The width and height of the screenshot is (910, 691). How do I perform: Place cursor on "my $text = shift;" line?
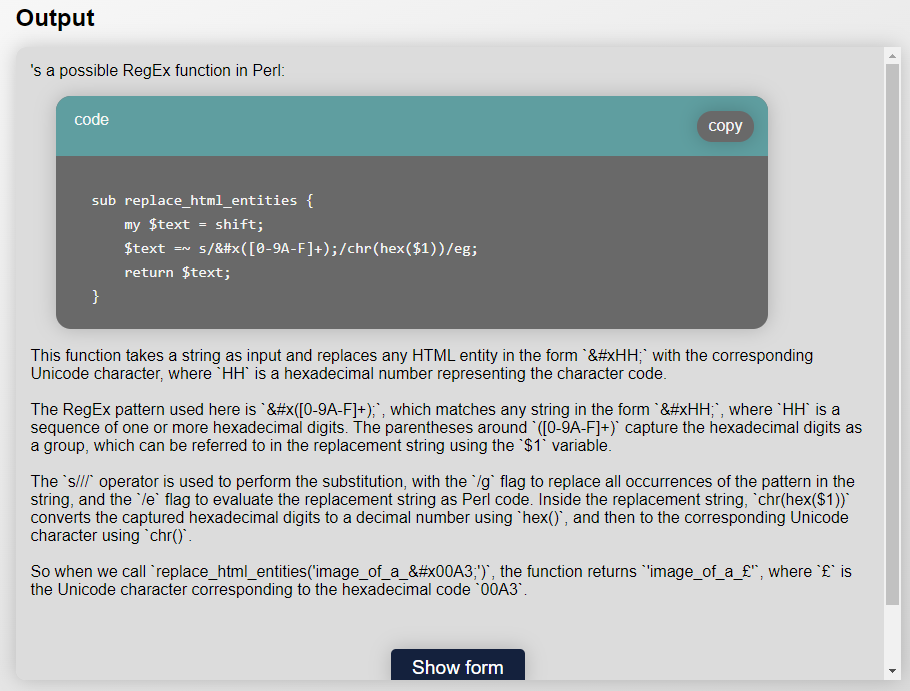193,225
